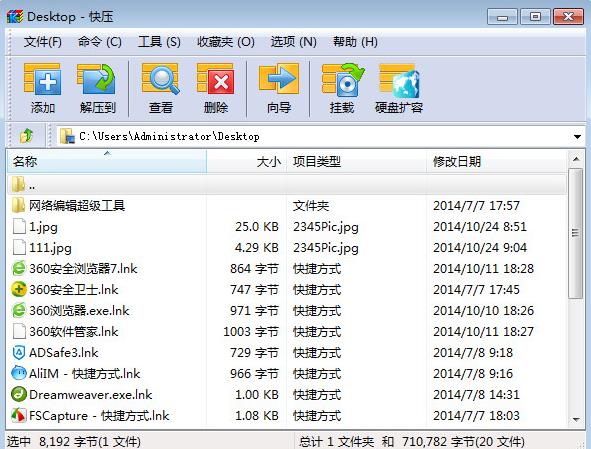Click the 1003 字节 size cell
The width and height of the screenshot is (591, 449).
coord(251,331)
